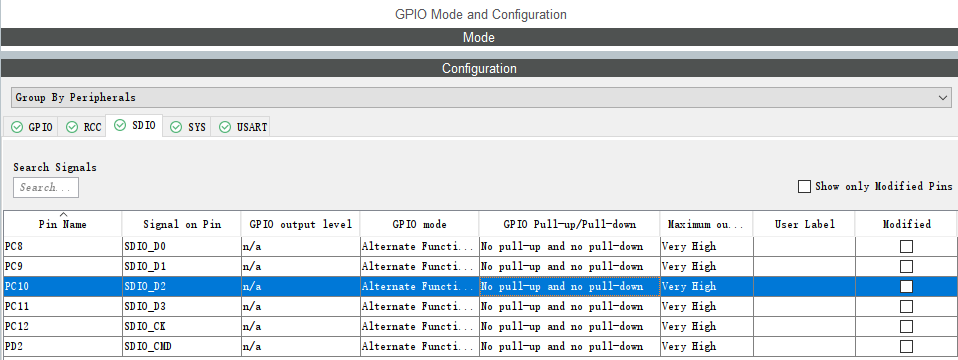958x360 pixels.
Task: Select the PD2 pin row
Action: tap(480, 347)
